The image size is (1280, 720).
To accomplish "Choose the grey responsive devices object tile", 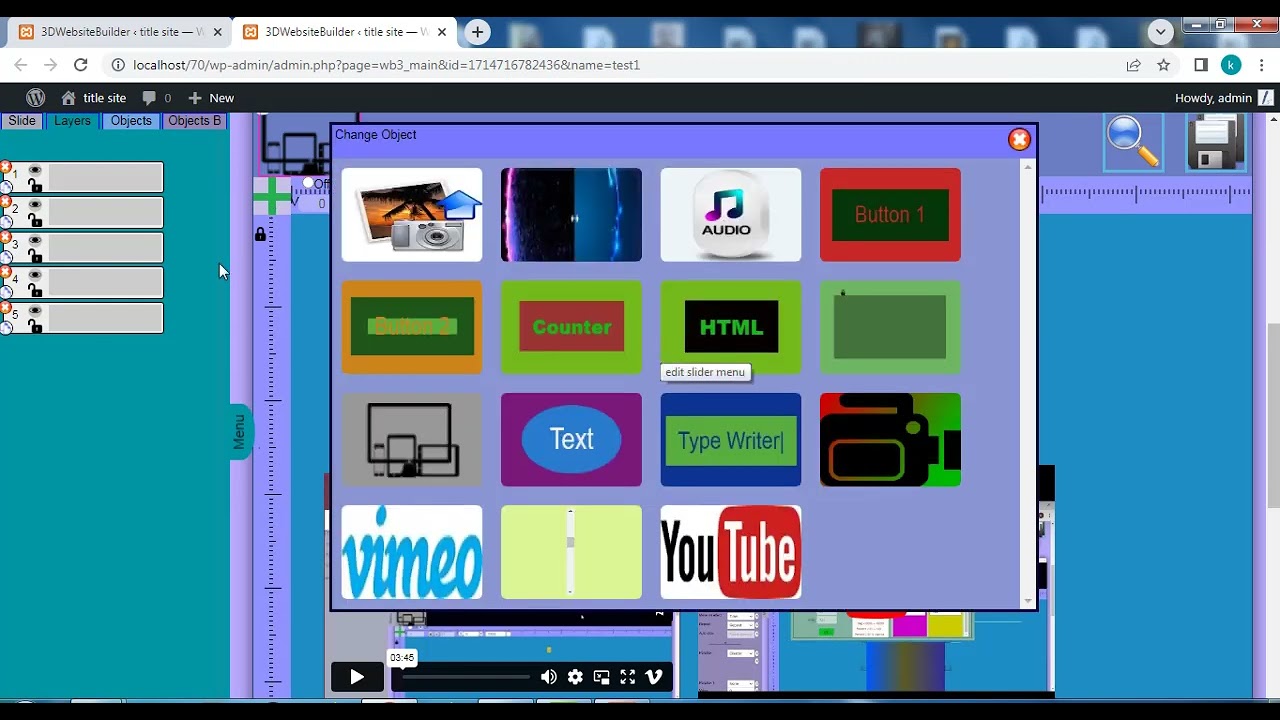I will click(411, 440).
